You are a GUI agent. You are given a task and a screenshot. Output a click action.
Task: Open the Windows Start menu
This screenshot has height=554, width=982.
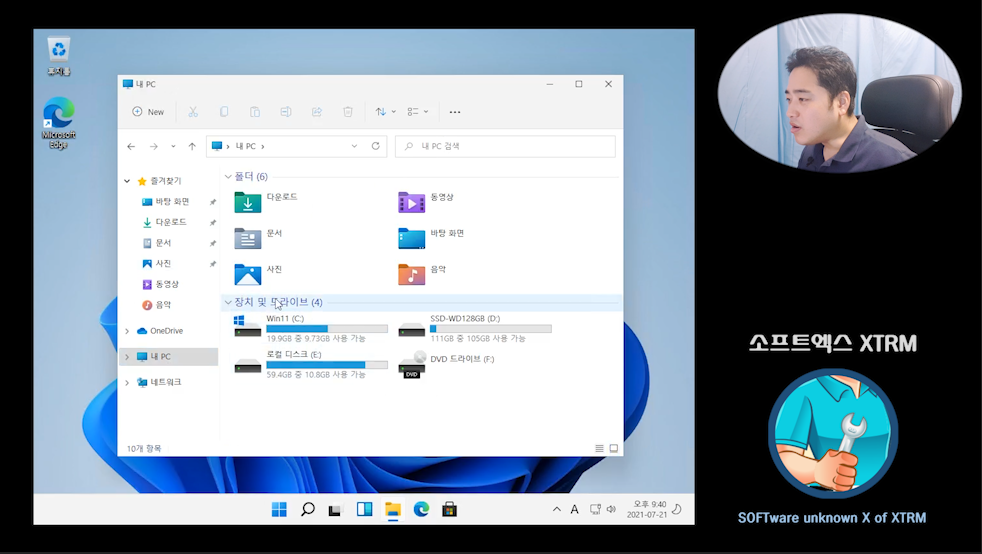[279, 510]
